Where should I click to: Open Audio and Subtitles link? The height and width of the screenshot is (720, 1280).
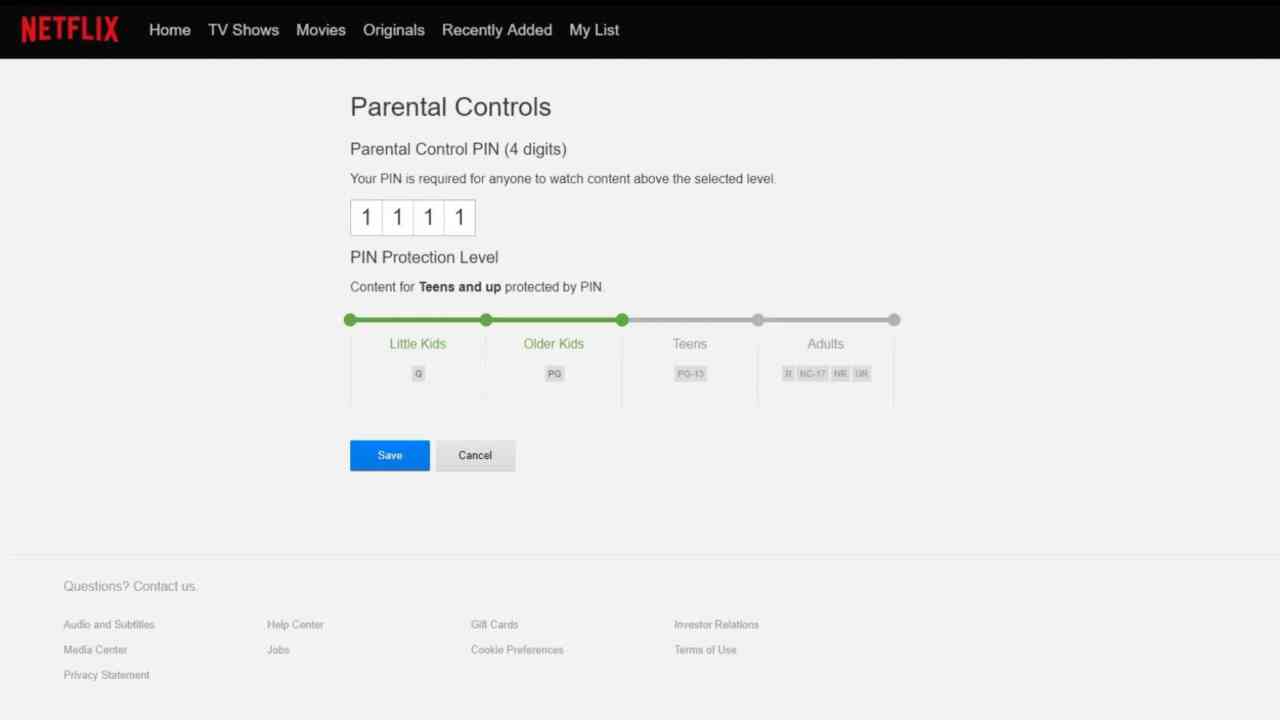pos(109,624)
